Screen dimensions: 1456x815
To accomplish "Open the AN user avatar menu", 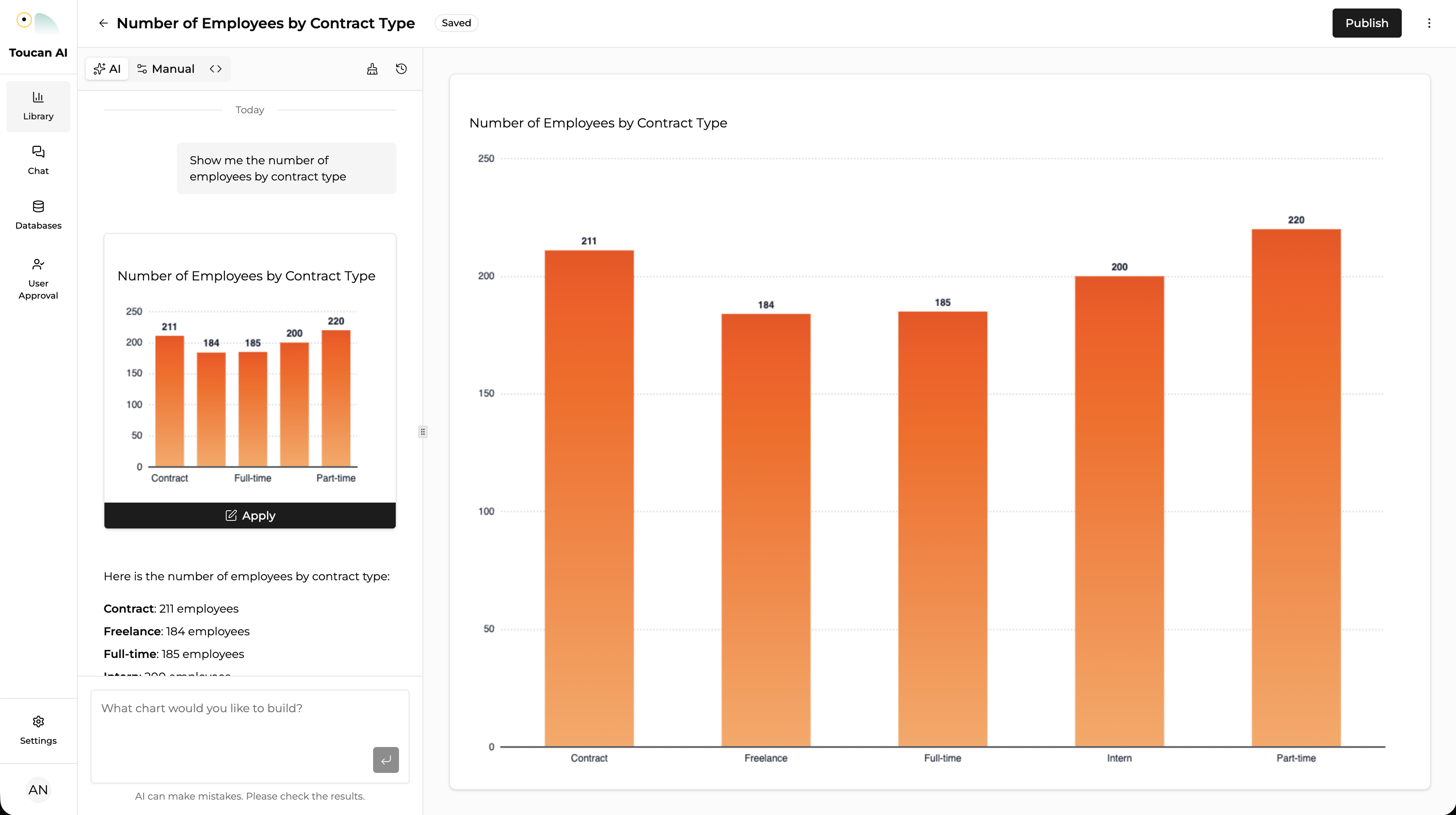I will click(38, 790).
